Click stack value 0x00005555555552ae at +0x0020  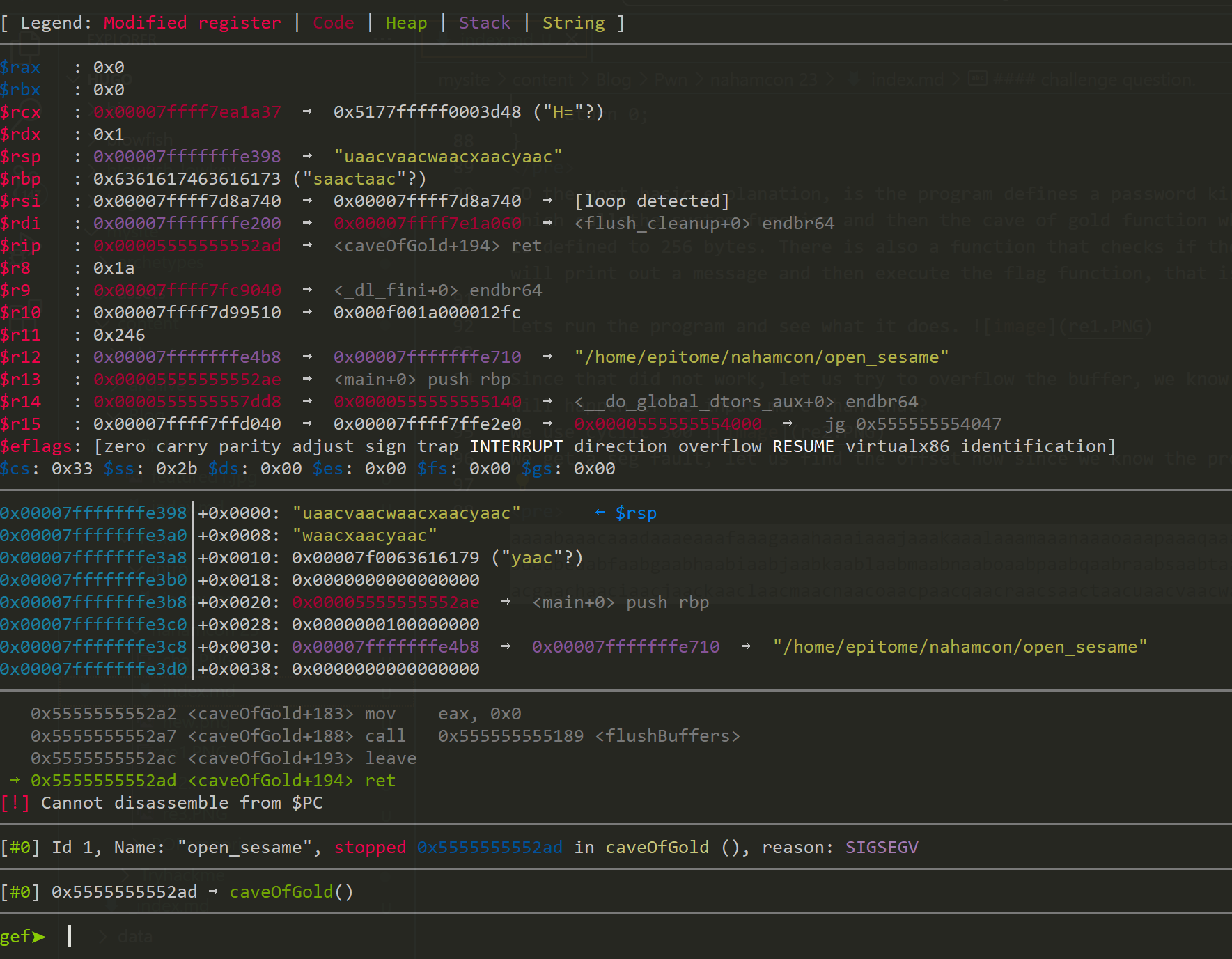[386, 602]
